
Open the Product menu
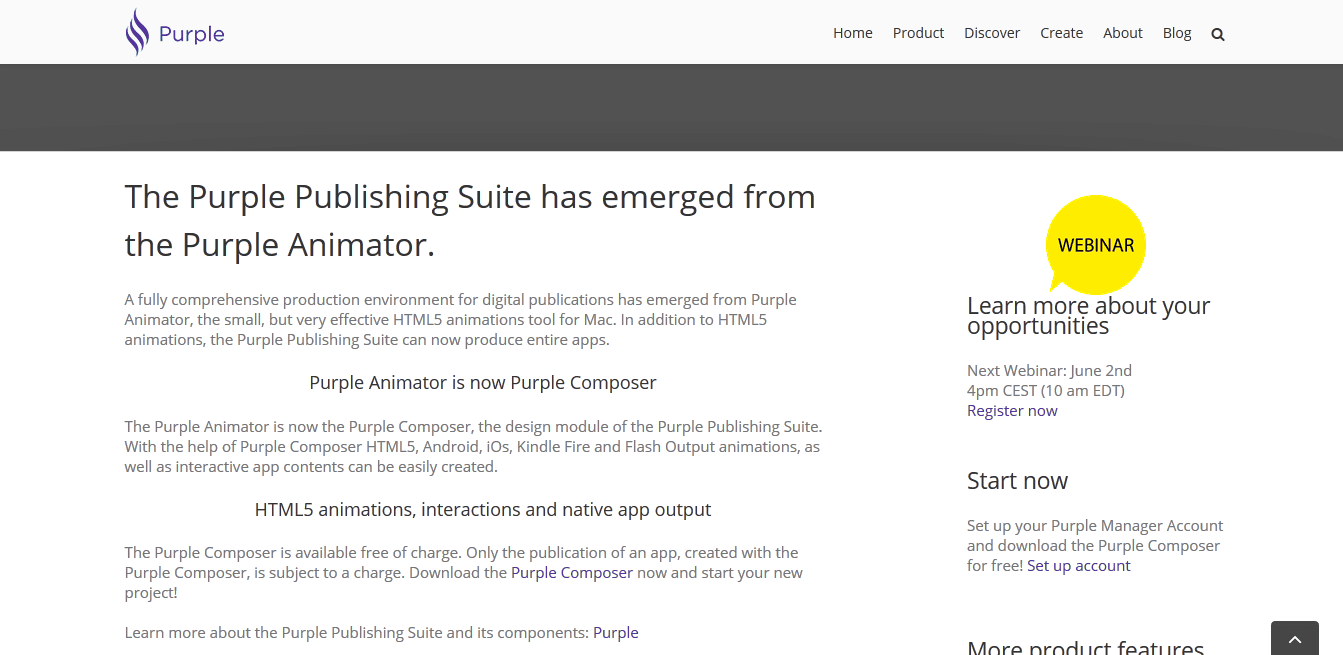918,33
